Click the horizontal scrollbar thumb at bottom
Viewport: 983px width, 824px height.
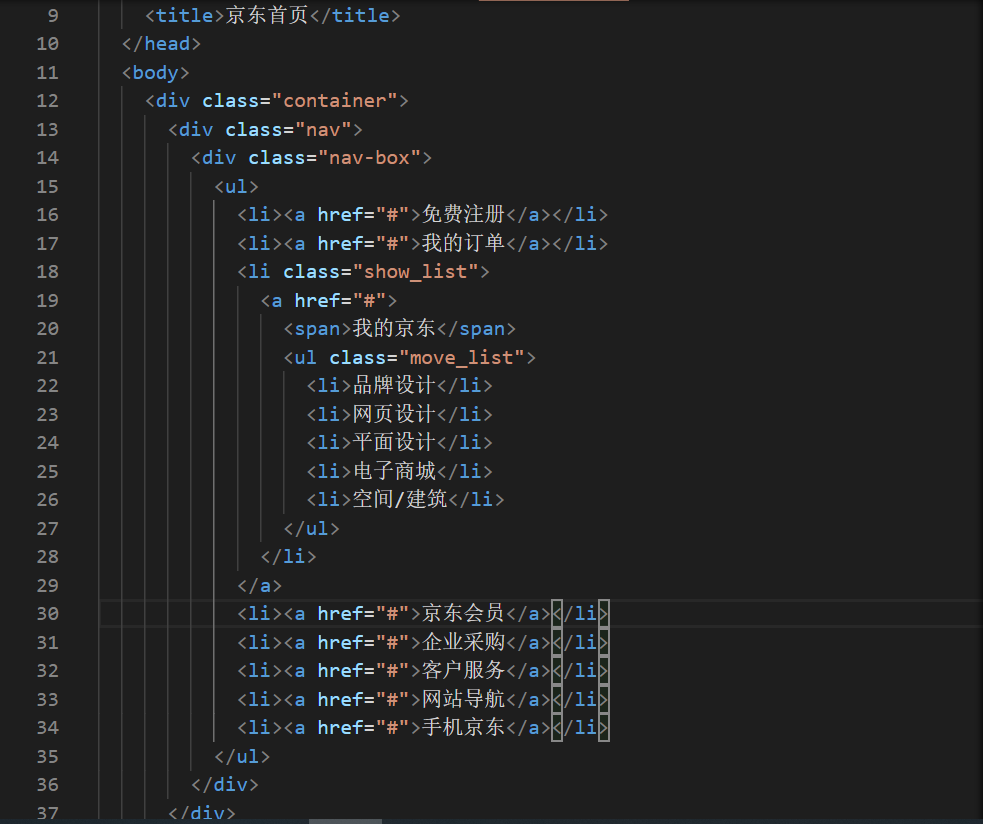(x=345, y=821)
